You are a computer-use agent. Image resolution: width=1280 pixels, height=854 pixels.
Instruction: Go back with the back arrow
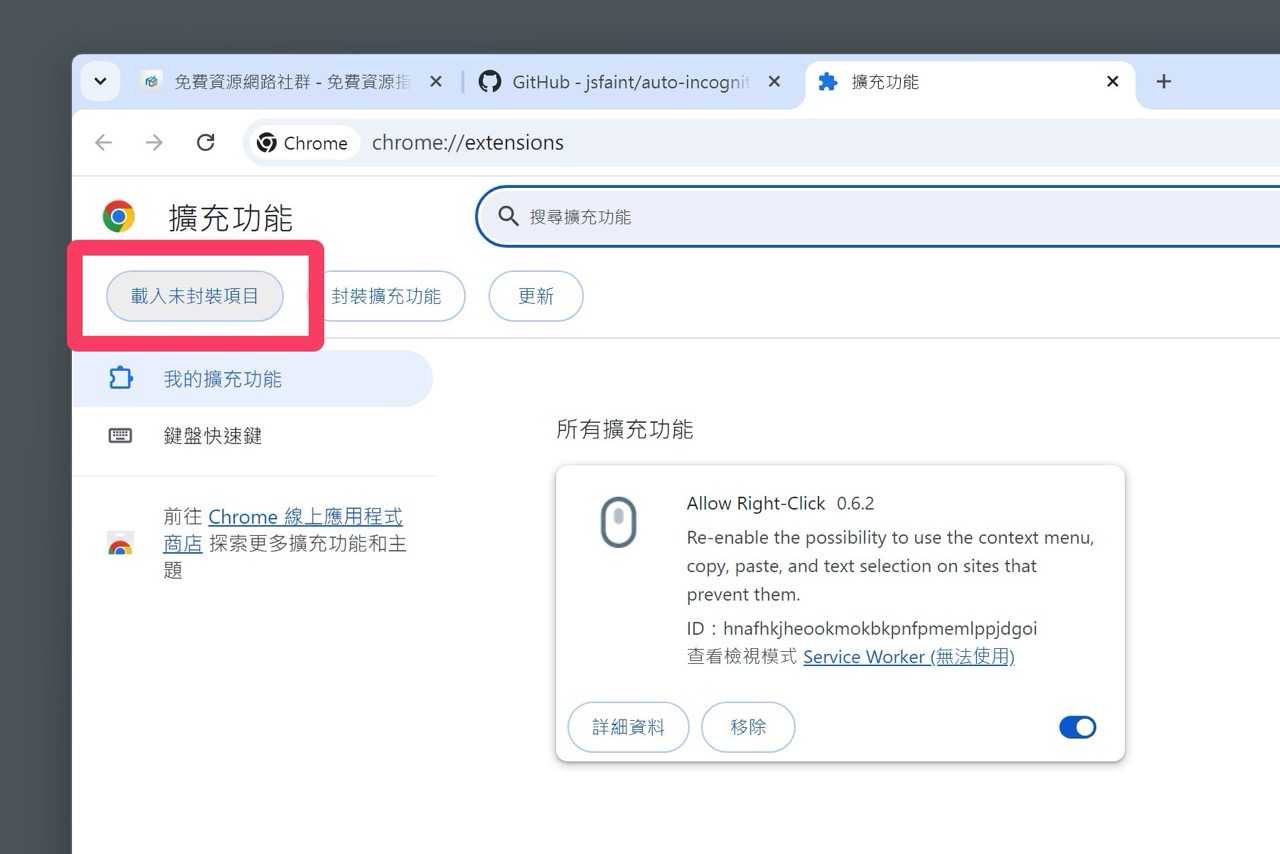coord(103,143)
